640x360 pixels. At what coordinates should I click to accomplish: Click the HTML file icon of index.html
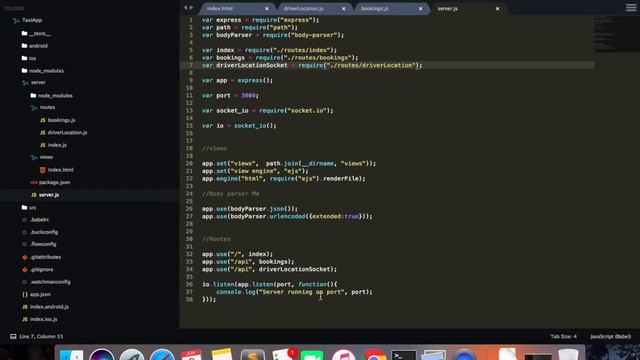[42, 170]
